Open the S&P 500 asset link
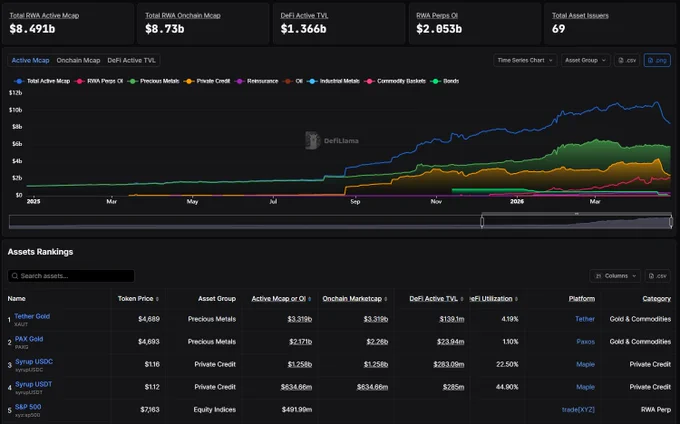 point(28,407)
